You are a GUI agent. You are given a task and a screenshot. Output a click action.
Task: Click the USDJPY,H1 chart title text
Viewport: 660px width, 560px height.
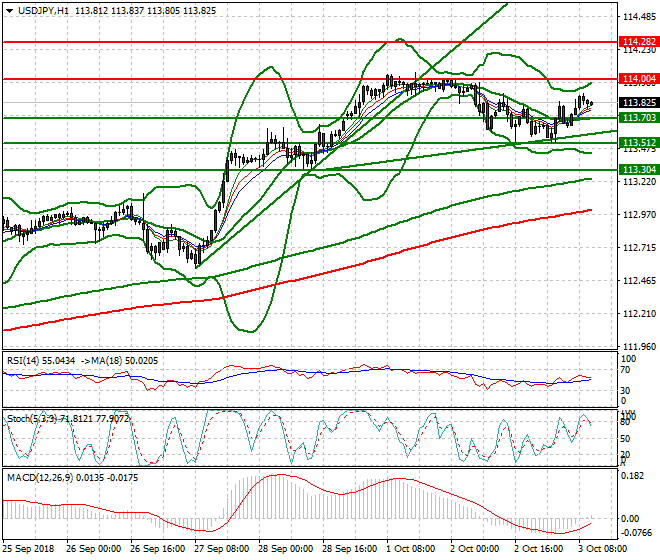(43, 11)
